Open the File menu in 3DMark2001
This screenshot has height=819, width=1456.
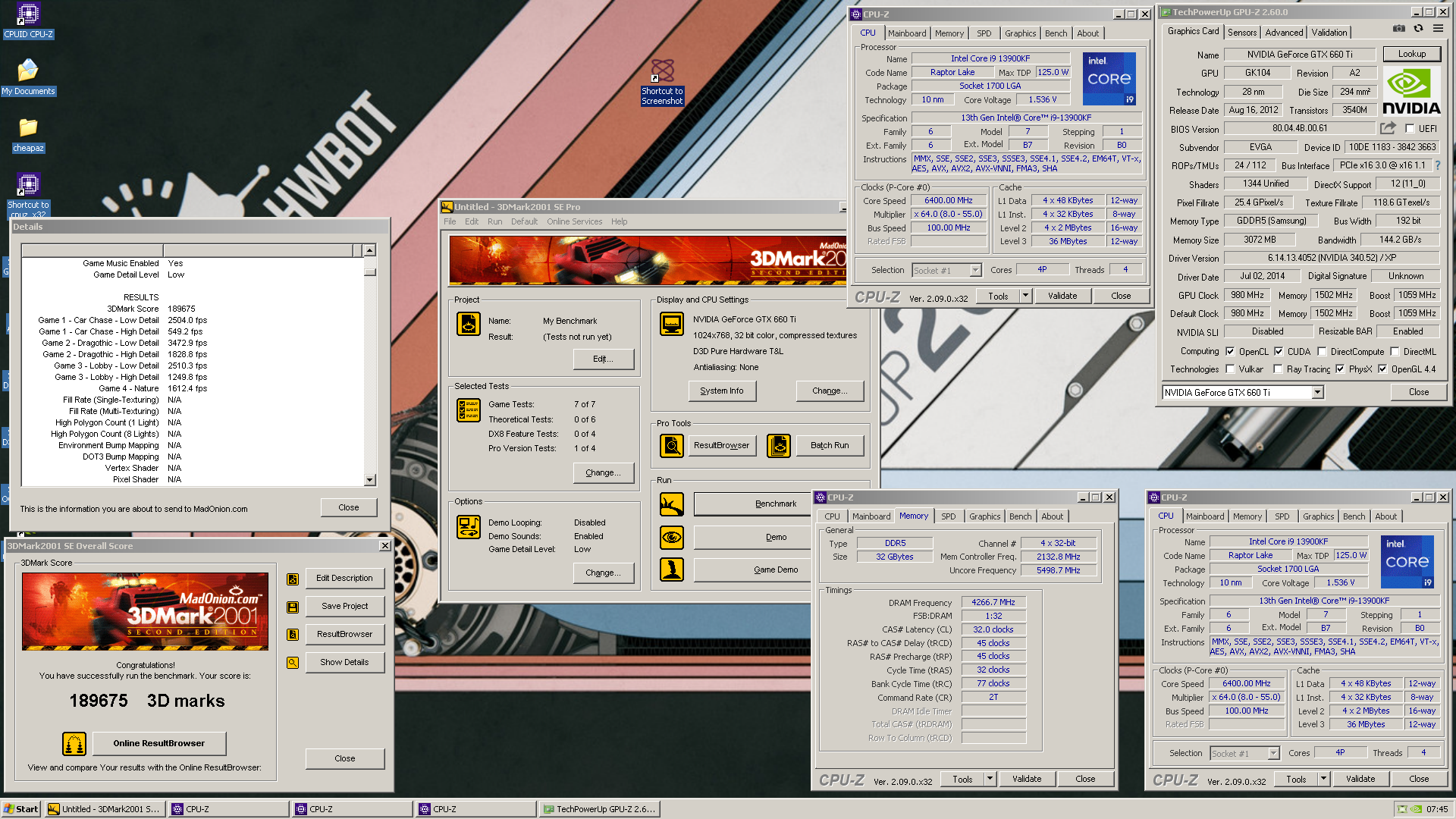click(x=450, y=222)
